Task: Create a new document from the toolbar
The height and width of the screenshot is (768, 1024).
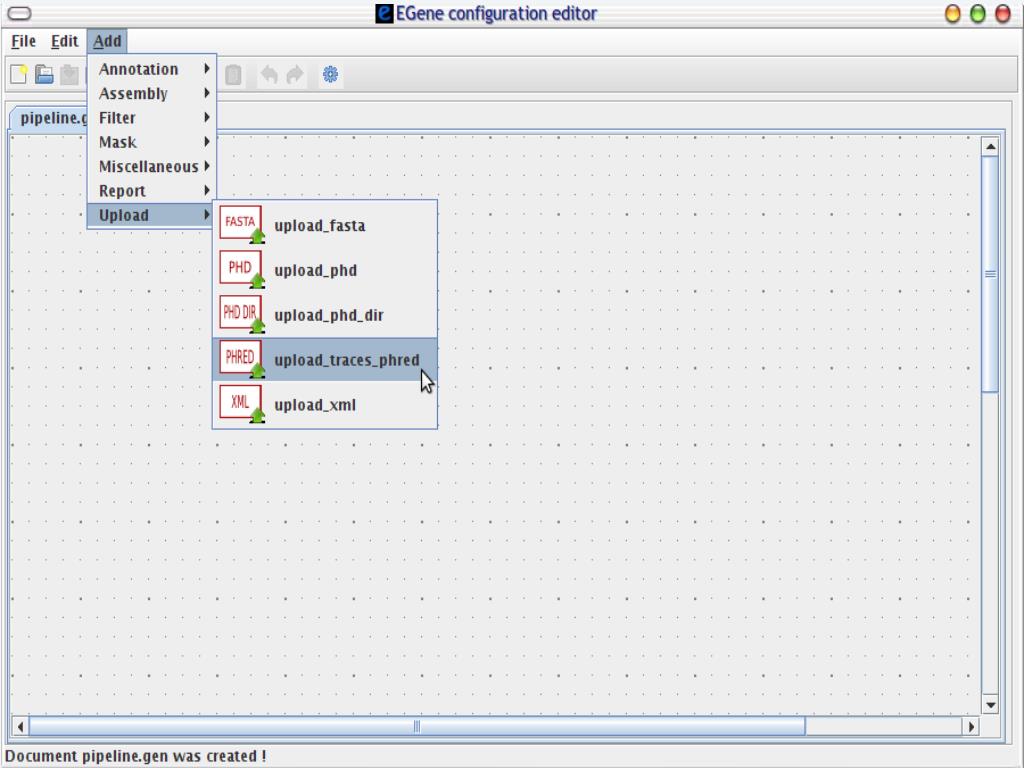Action: tap(18, 74)
